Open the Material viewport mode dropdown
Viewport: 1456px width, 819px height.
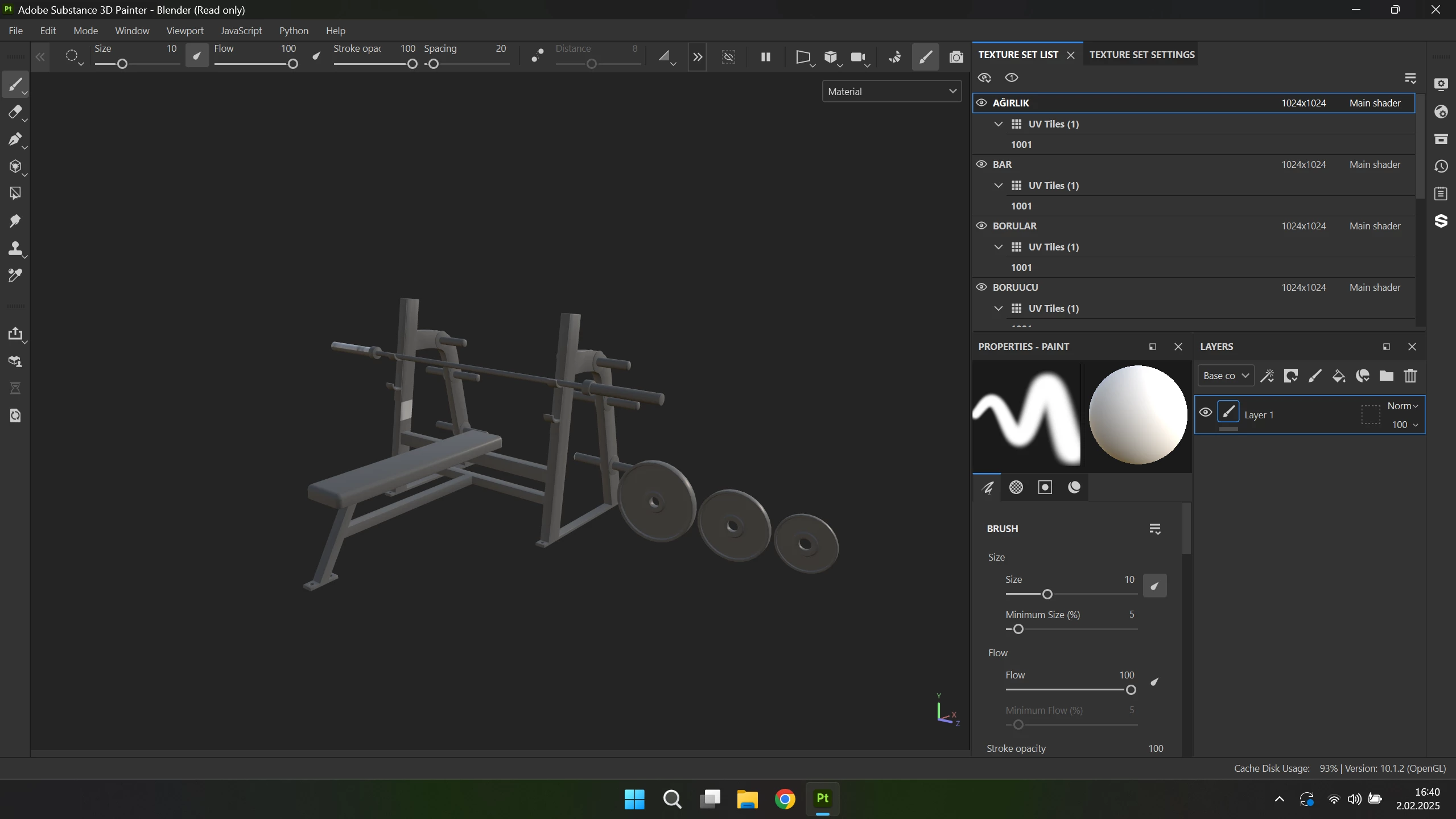(x=892, y=92)
